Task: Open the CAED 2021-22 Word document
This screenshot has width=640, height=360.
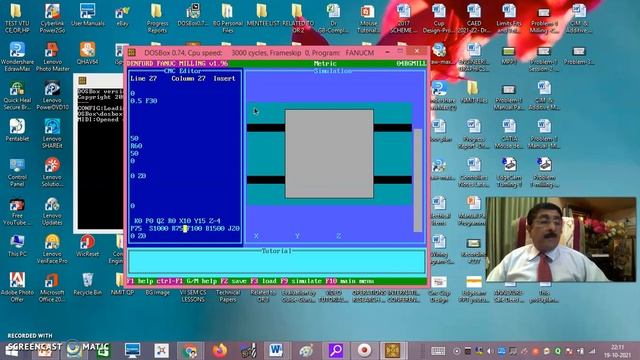Action: pos(474,18)
